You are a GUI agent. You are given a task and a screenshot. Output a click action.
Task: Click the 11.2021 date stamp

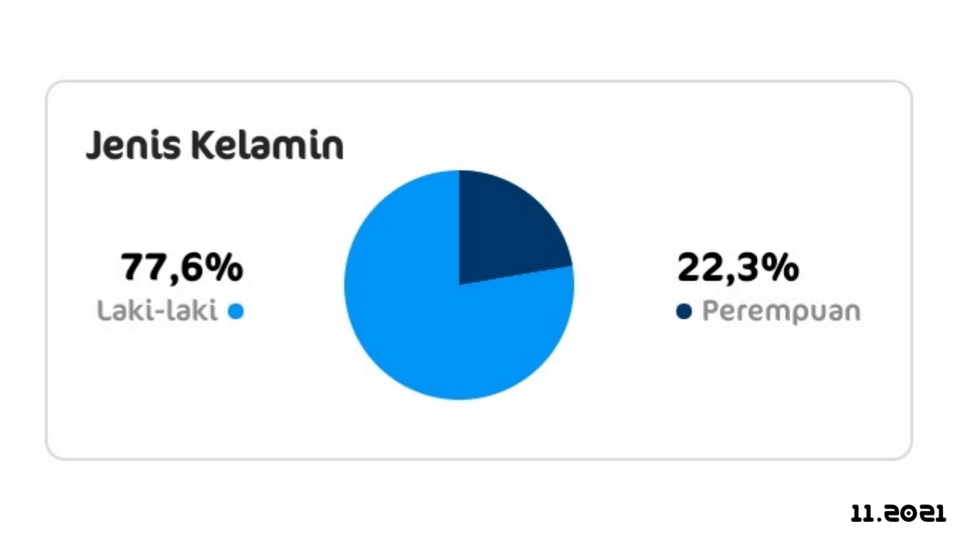tap(898, 513)
